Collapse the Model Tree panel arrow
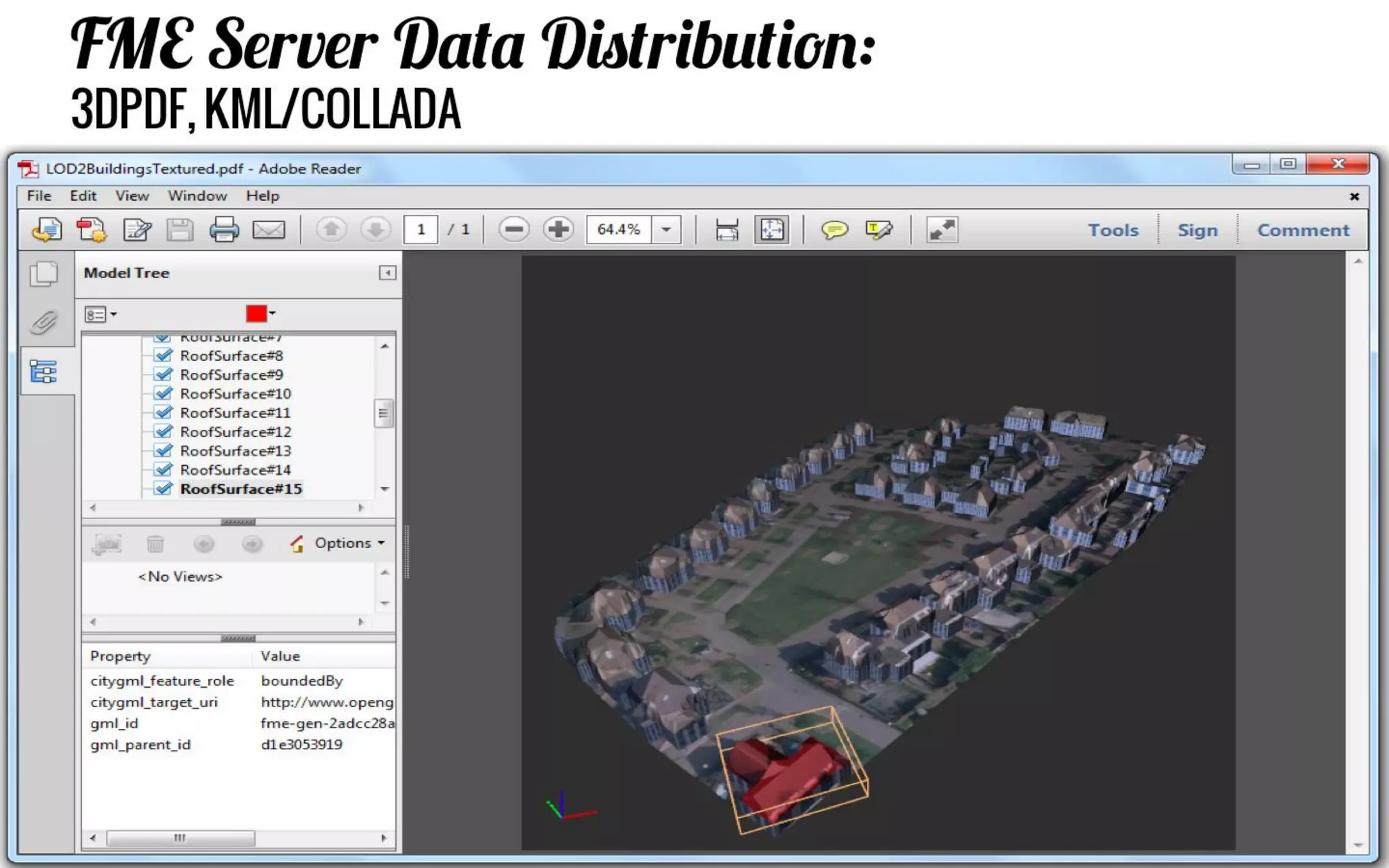 387,273
